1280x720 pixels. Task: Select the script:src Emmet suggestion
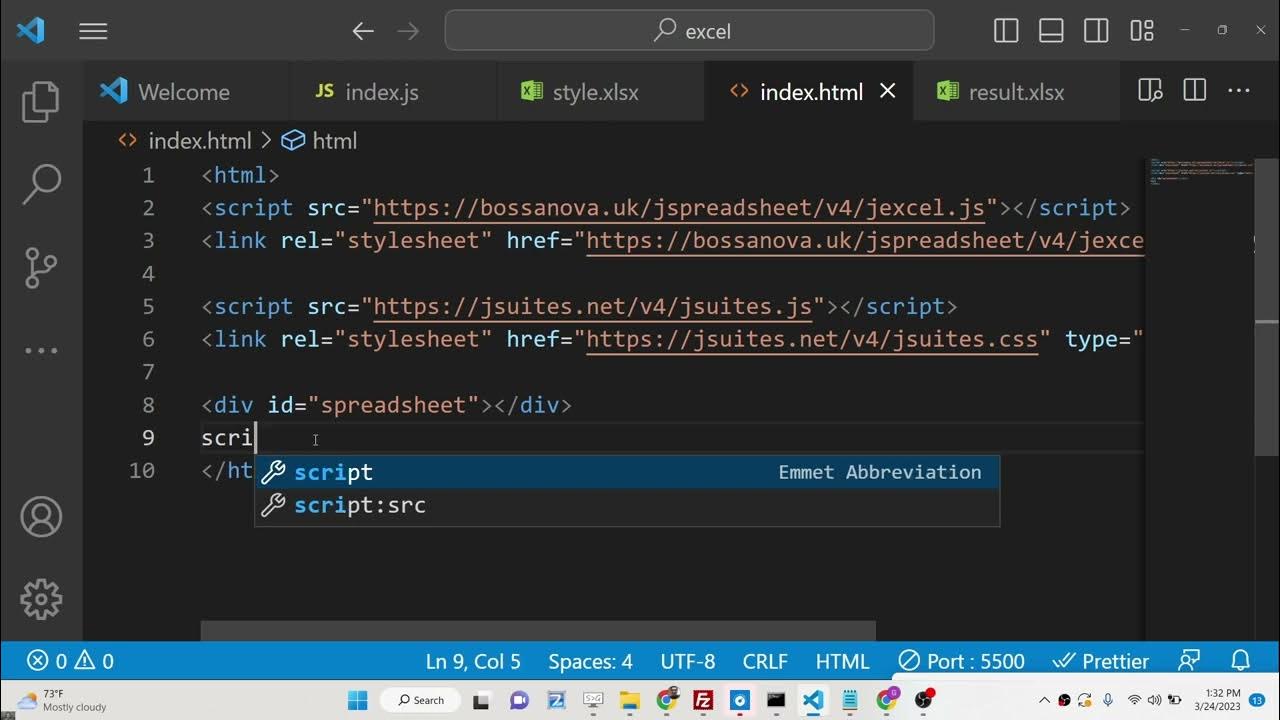point(360,505)
